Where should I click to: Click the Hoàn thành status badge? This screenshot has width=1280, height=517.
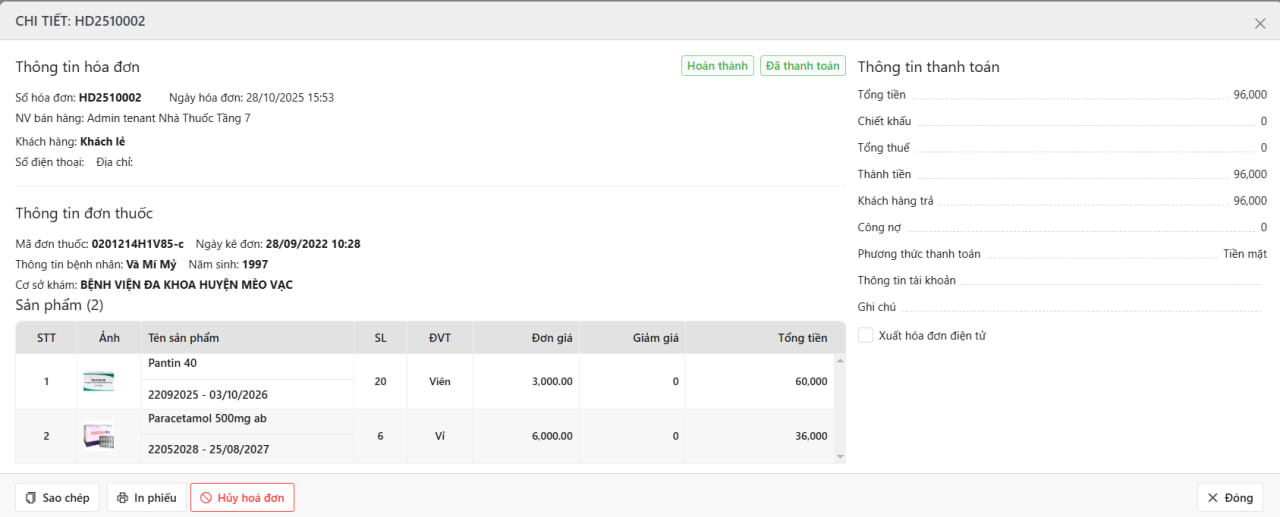point(717,66)
